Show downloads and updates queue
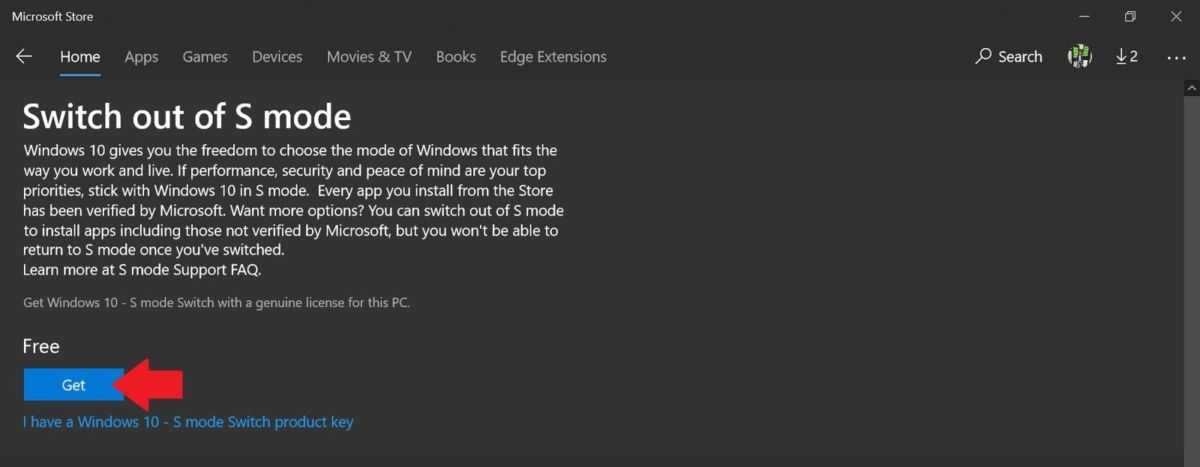The width and height of the screenshot is (1200, 467). tap(1127, 57)
